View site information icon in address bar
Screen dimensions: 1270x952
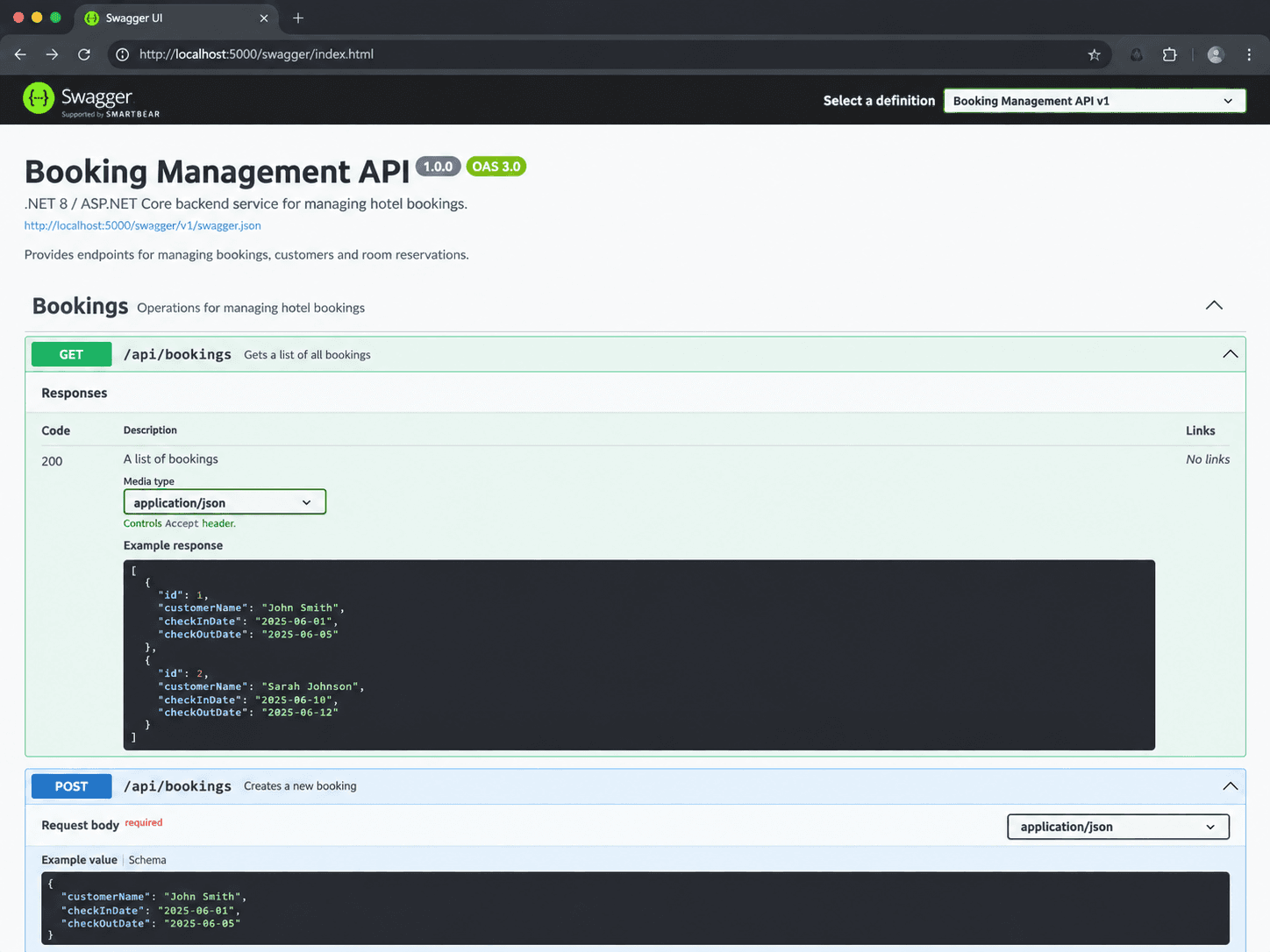click(123, 54)
